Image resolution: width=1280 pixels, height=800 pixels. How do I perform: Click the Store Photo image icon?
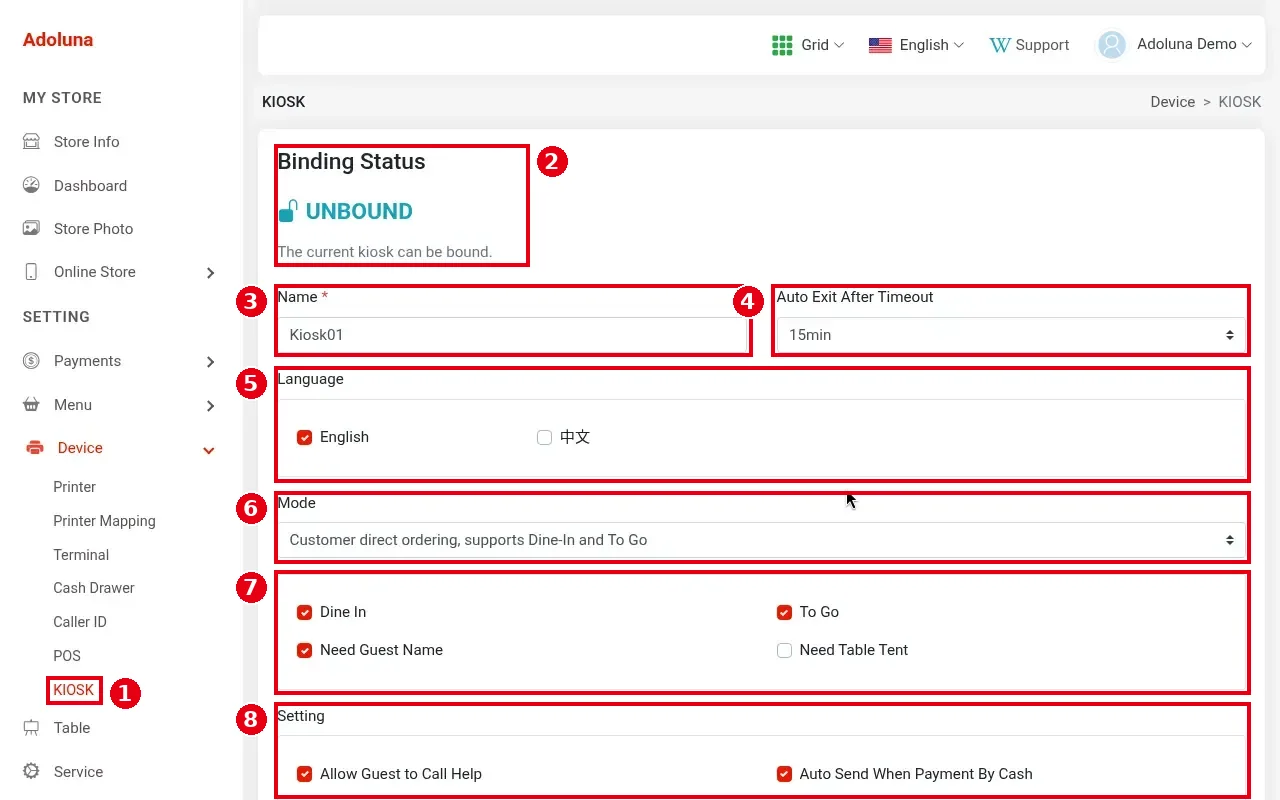click(31, 228)
